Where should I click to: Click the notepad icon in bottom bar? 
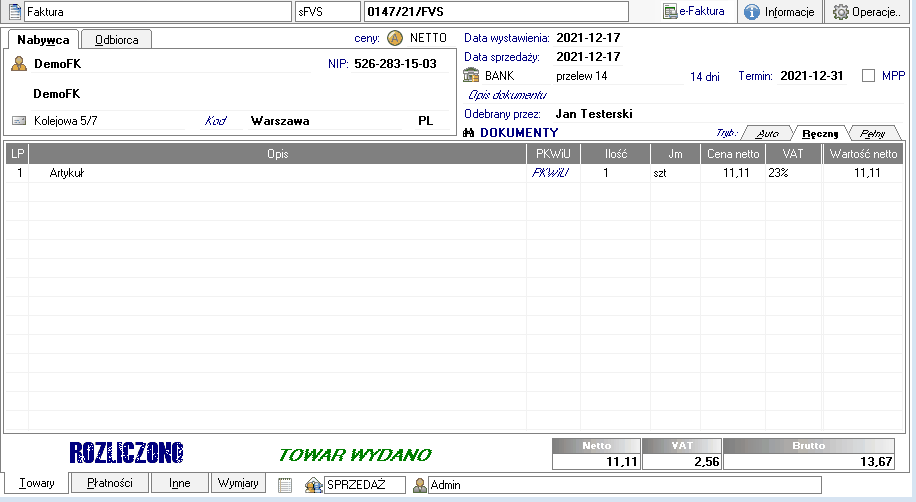285,485
